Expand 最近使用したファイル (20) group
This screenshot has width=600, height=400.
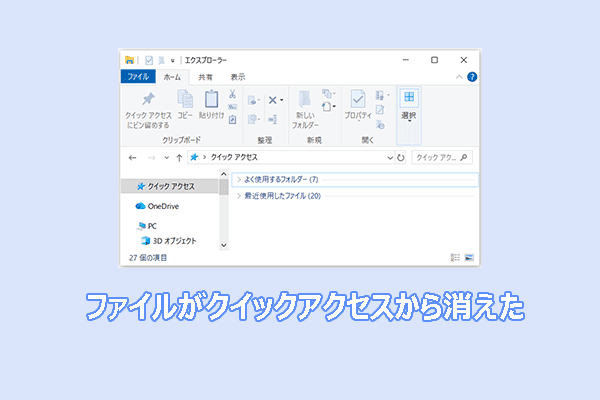pos(239,196)
